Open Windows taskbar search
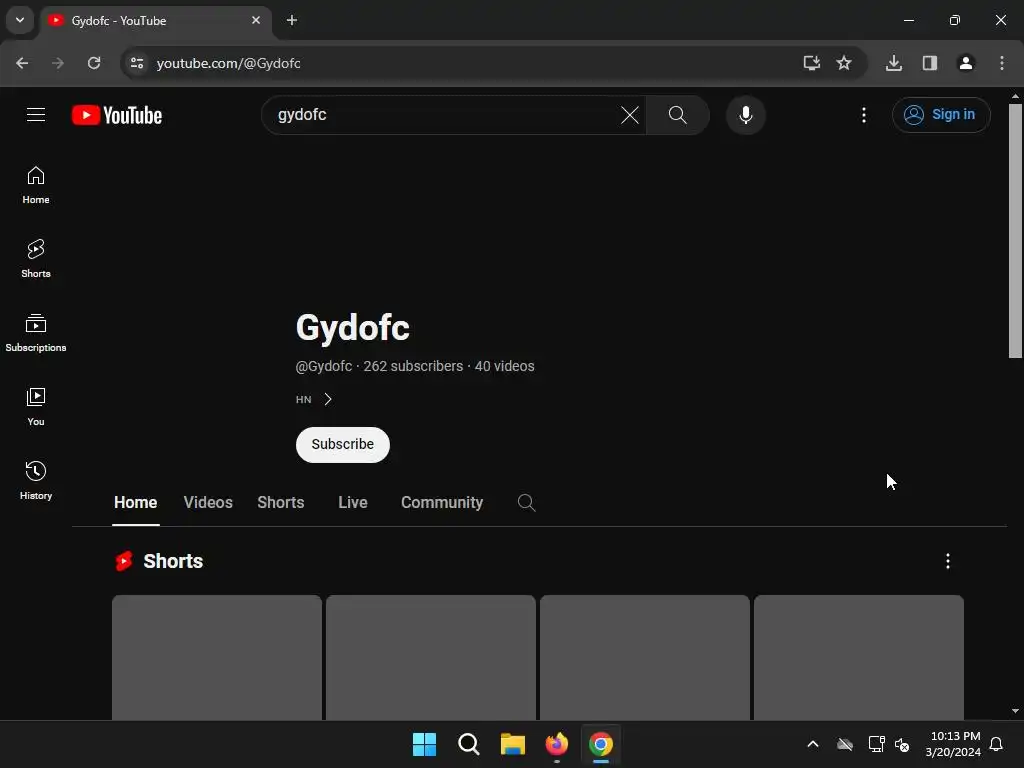The height and width of the screenshot is (768, 1024). (x=469, y=744)
